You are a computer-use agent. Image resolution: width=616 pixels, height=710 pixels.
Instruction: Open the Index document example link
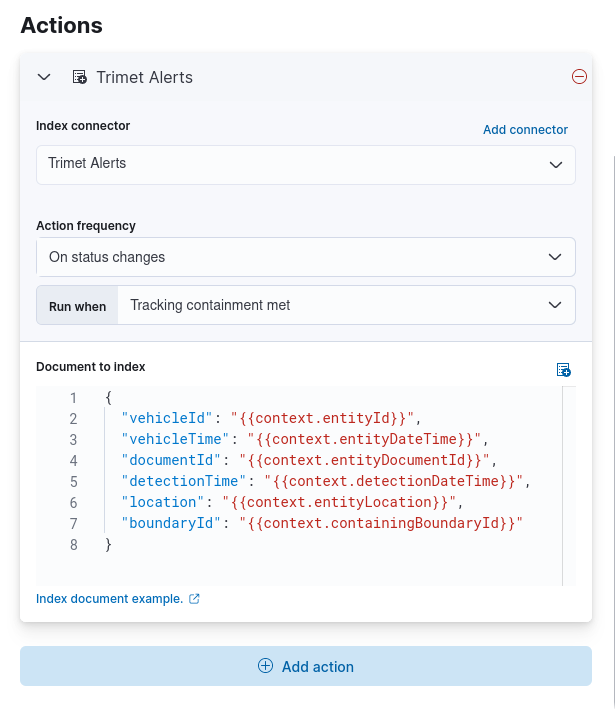pyautogui.click(x=109, y=599)
